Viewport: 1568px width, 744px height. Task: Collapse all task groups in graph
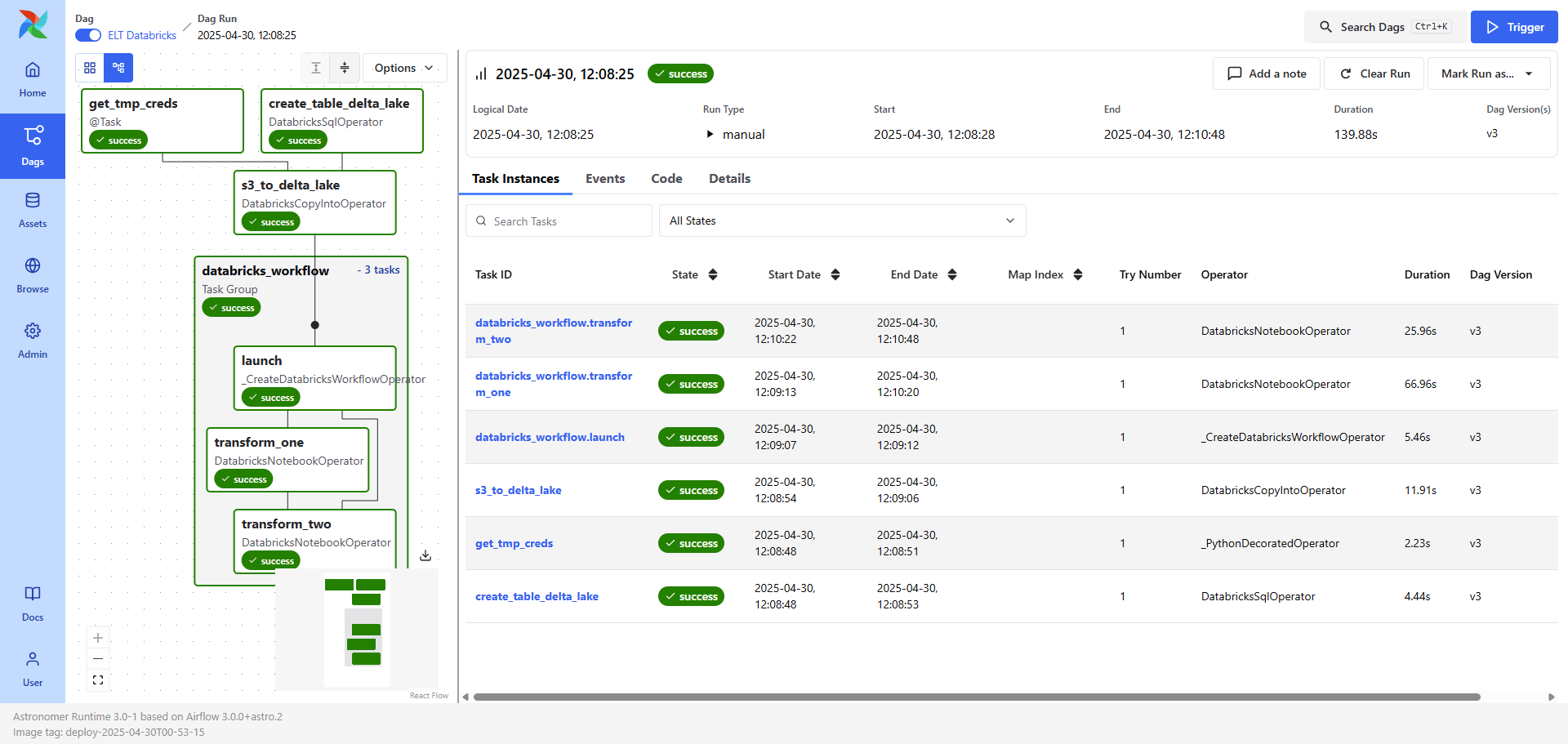point(345,68)
